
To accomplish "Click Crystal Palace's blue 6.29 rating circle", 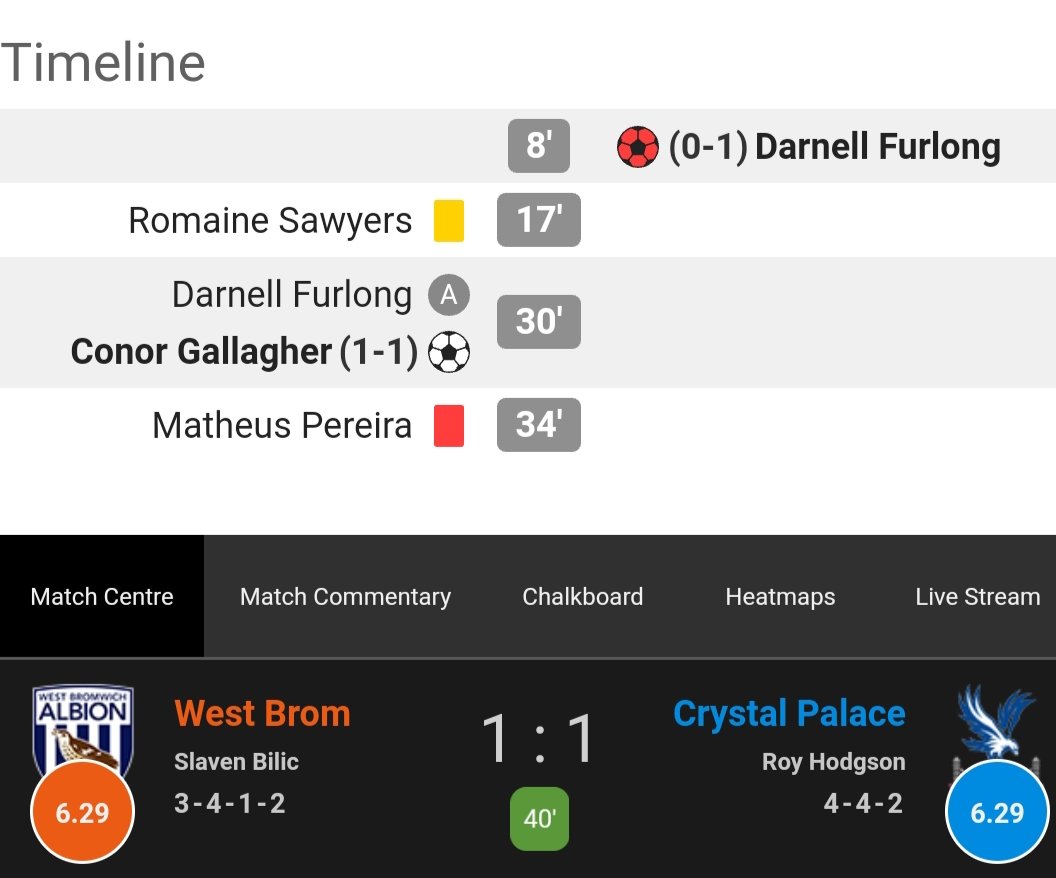I will (997, 812).
